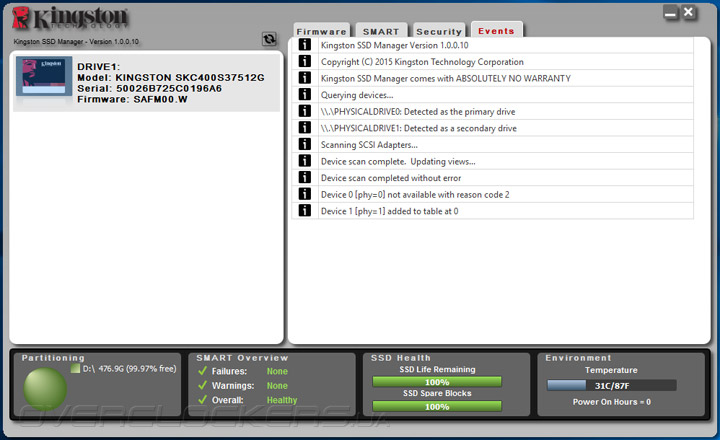Screen dimensions: 720x440
Task: Click the Warnings None value
Action: pos(277,386)
